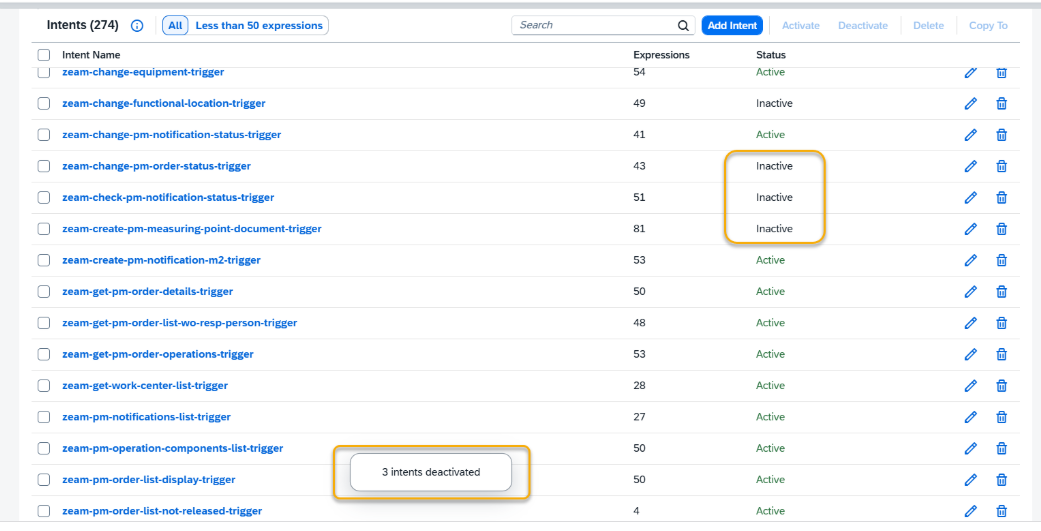Click trash icon for zeam-get-work-center-list-trigger
The height and width of the screenshot is (531, 1041).
tap(1001, 386)
